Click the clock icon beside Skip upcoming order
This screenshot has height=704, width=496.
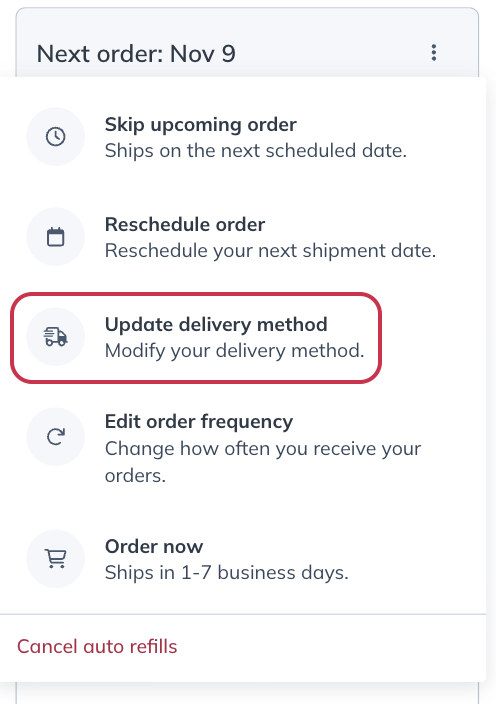tap(56, 136)
